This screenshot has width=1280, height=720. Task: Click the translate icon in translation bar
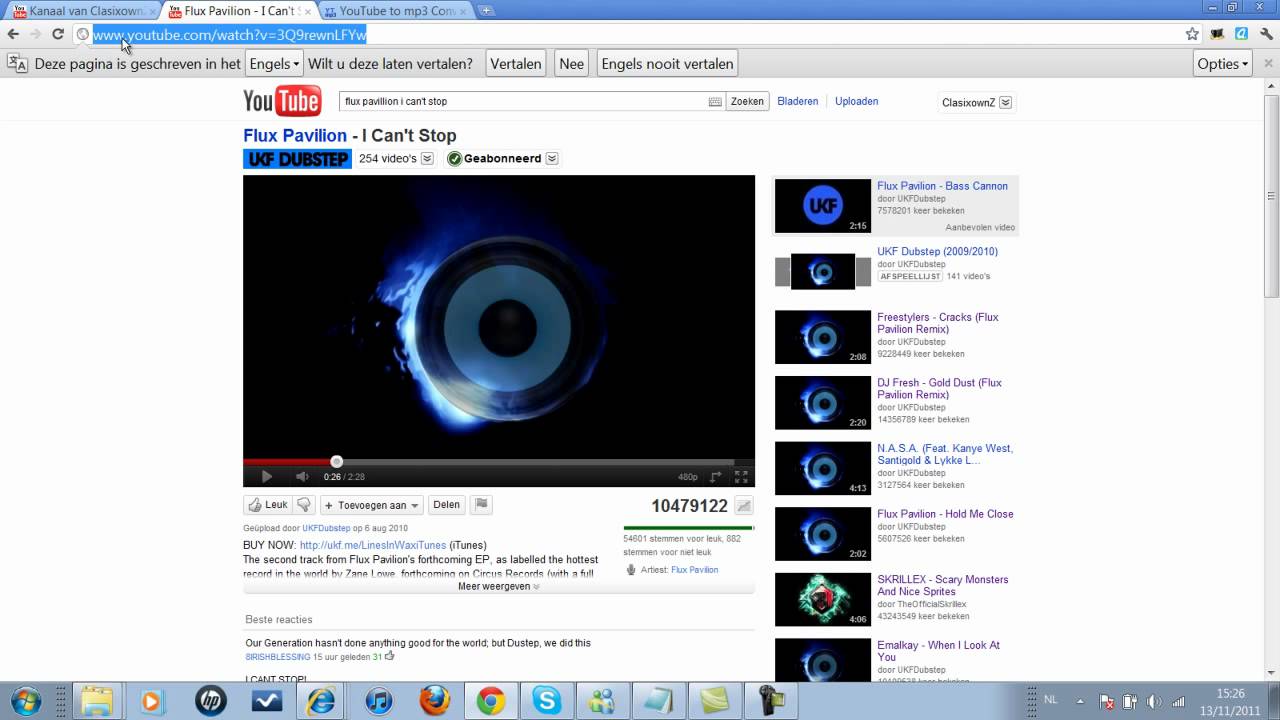[x=17, y=63]
